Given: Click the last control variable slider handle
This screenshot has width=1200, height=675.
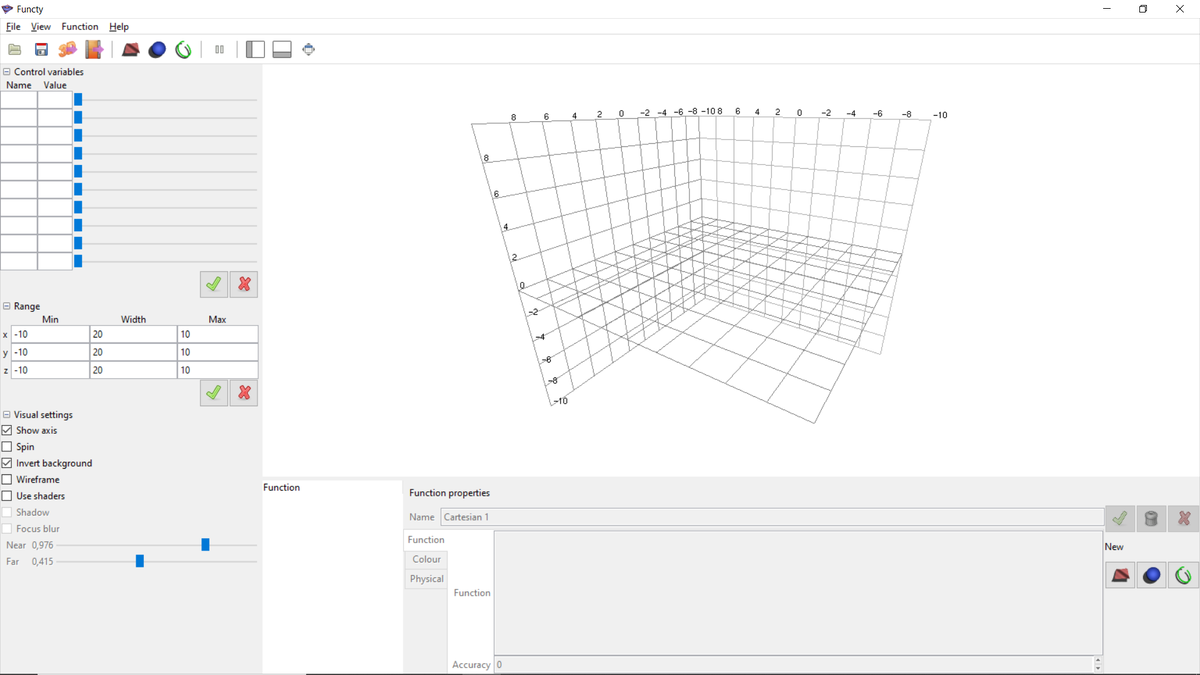Looking at the screenshot, I should click(x=78, y=261).
